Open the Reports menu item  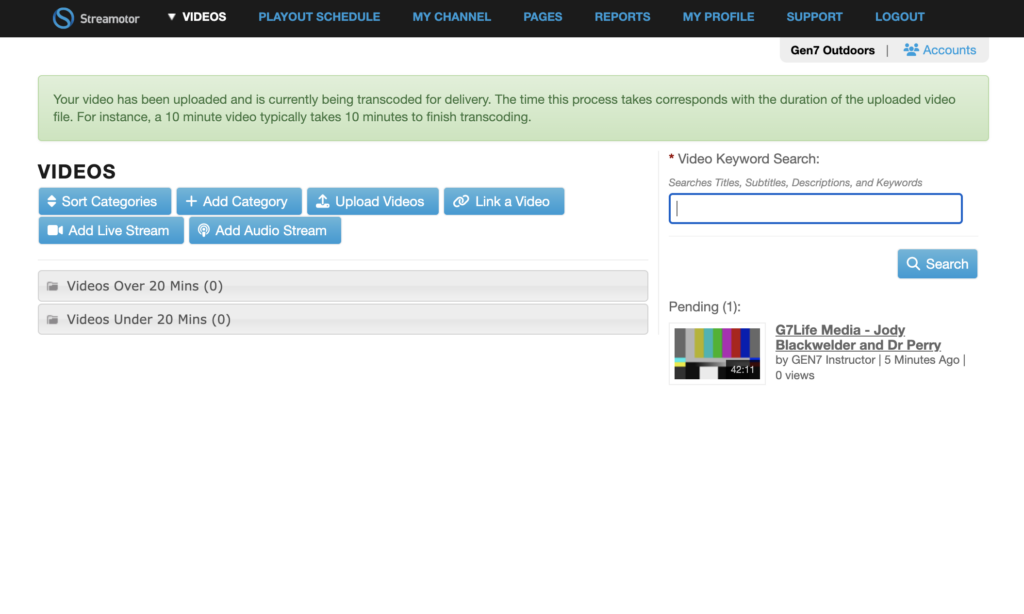[x=622, y=17]
